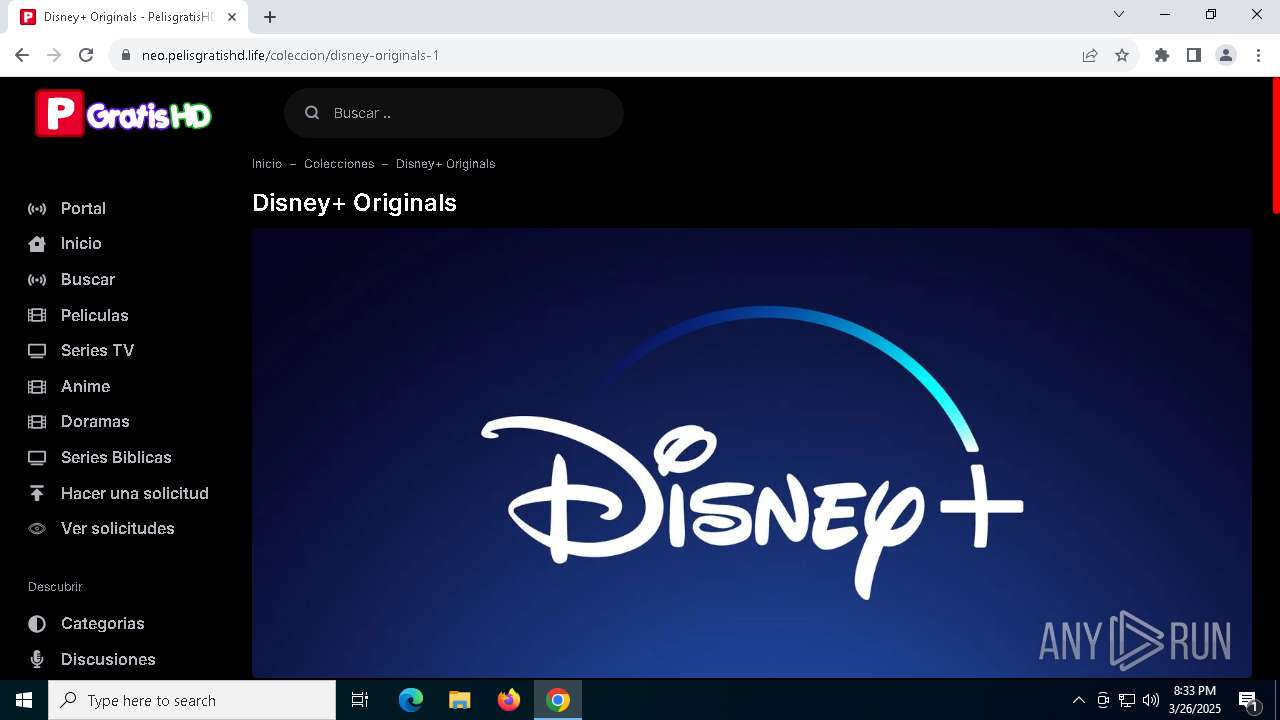Show hidden system tray icons
Screen dimensions: 1280x720
click(1079, 700)
